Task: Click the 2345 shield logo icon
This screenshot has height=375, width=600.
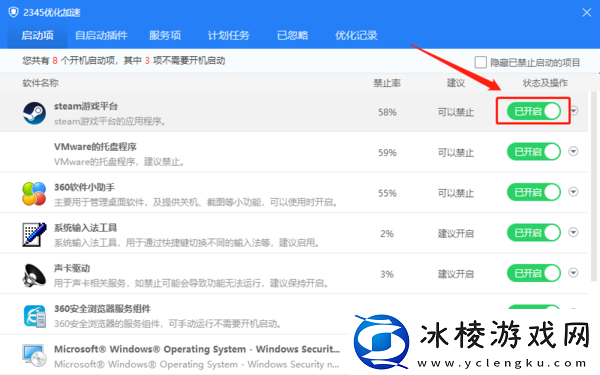Action: (13, 12)
